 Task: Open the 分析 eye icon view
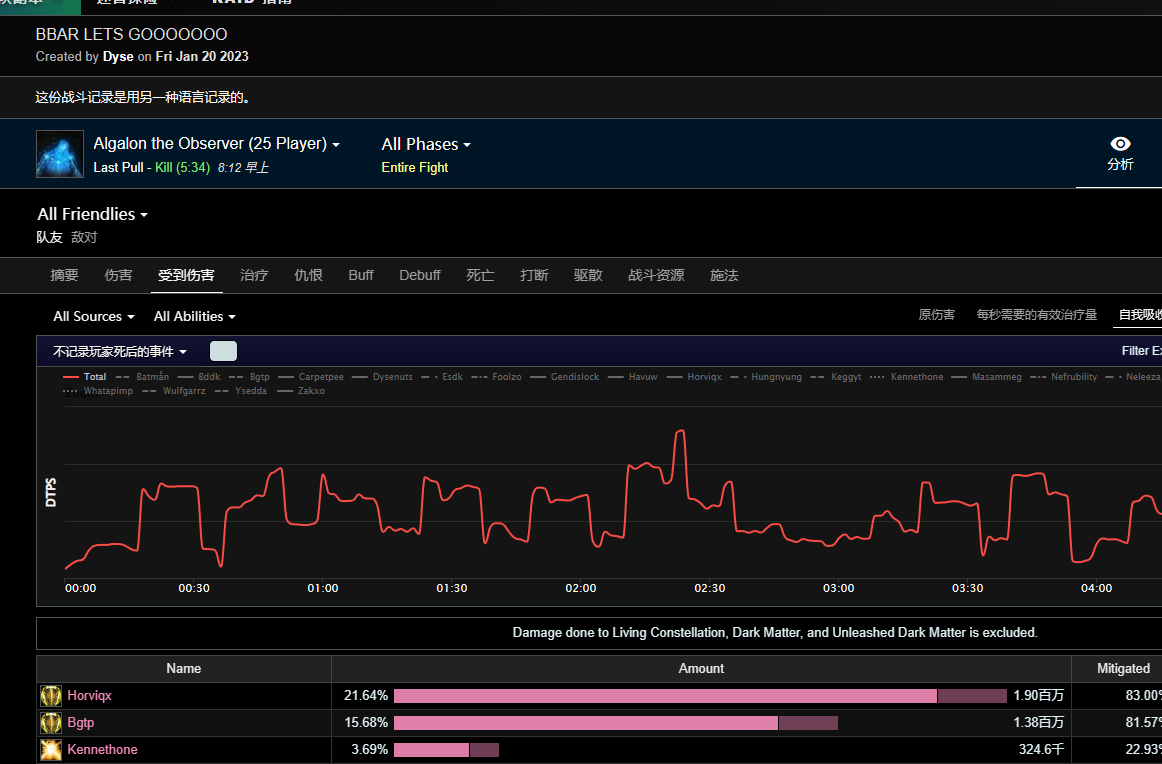[x=1120, y=145]
